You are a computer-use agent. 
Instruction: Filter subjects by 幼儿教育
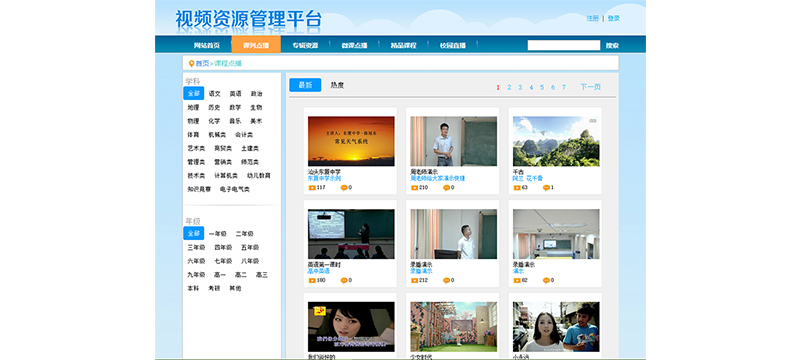point(259,176)
